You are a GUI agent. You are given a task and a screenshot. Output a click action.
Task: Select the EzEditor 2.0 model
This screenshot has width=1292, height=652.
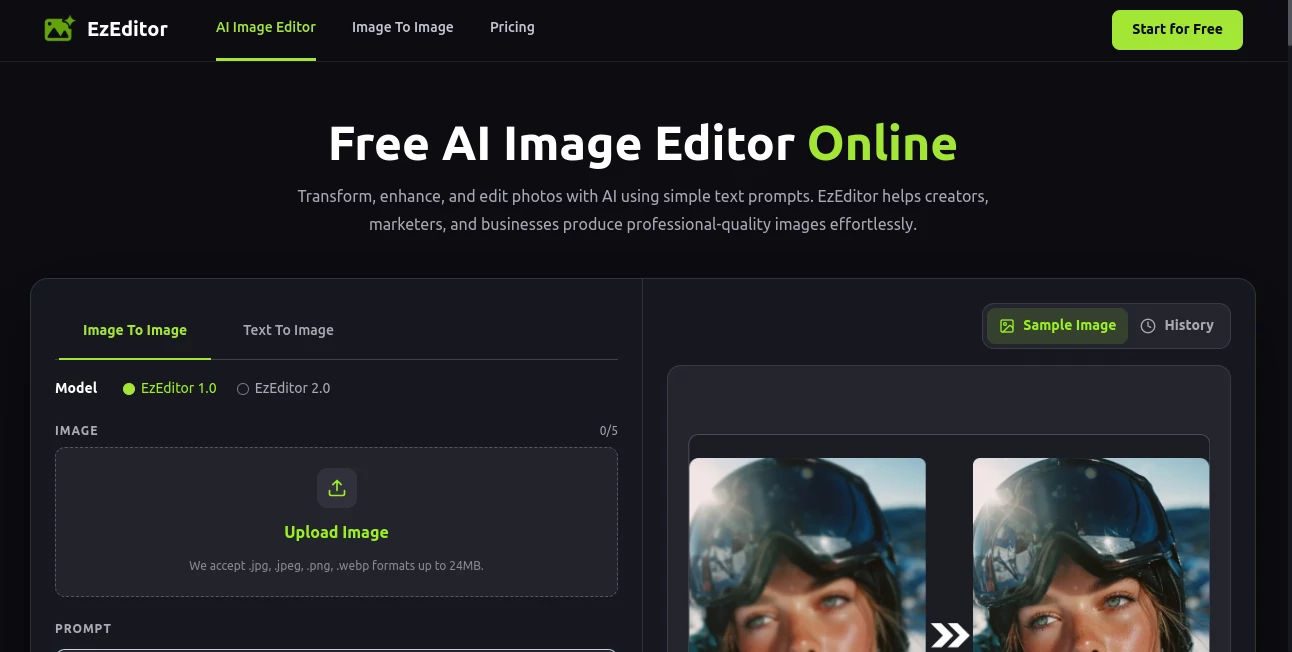(283, 388)
